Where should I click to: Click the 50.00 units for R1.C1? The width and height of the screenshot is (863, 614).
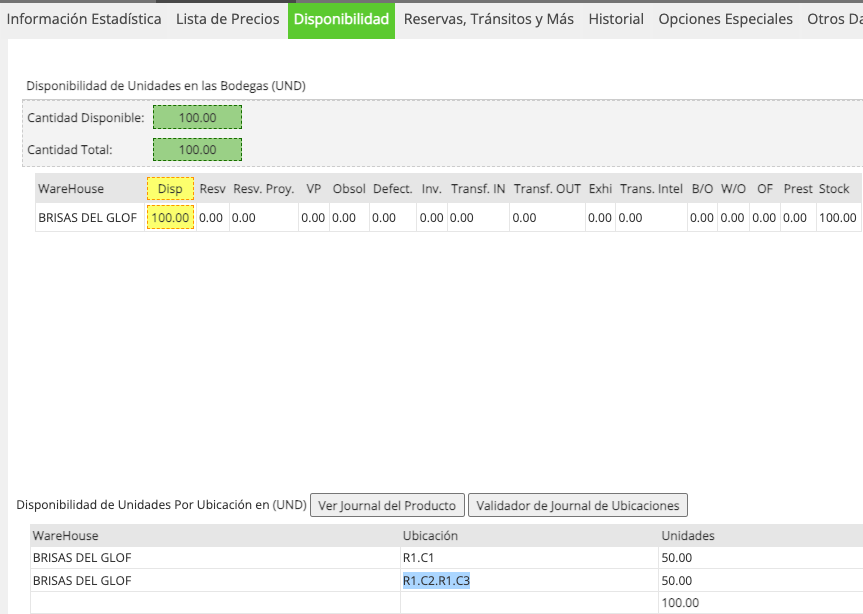(x=676, y=557)
